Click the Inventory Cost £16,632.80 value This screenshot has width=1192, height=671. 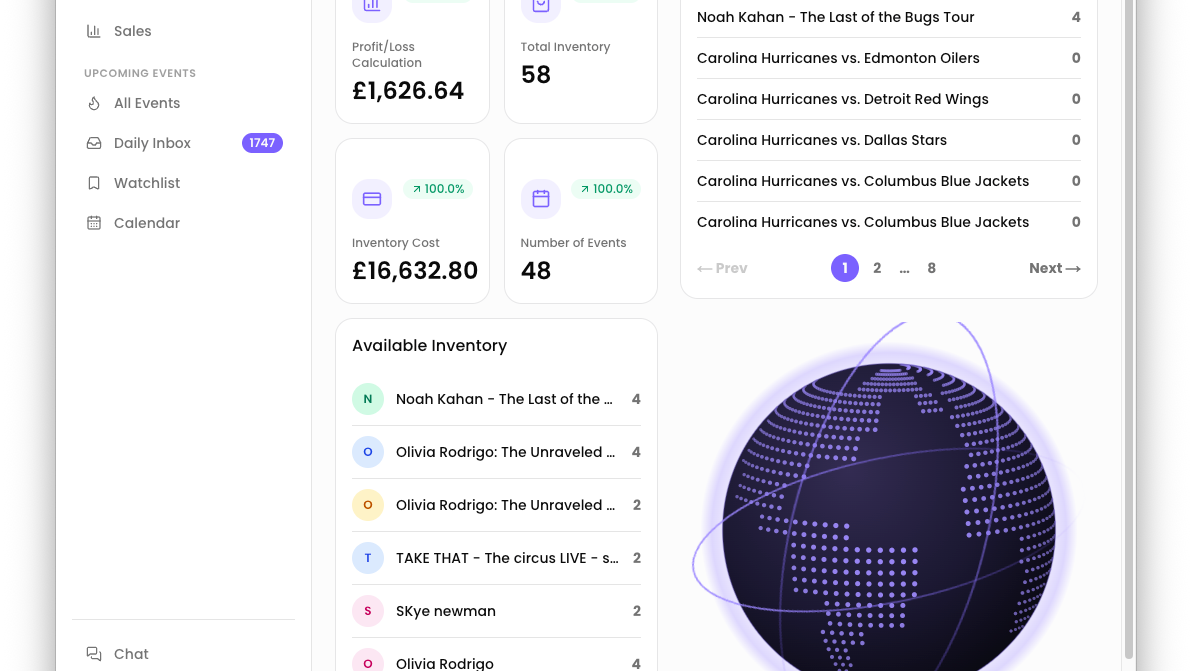coord(415,271)
